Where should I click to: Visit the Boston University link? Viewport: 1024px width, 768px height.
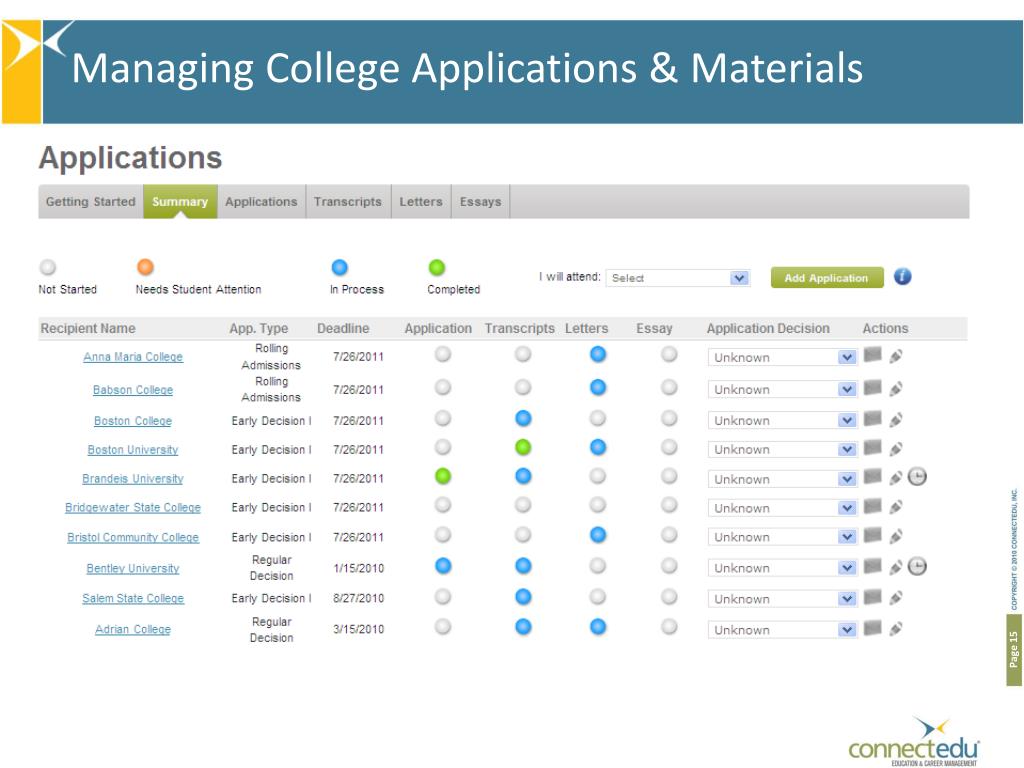point(133,449)
